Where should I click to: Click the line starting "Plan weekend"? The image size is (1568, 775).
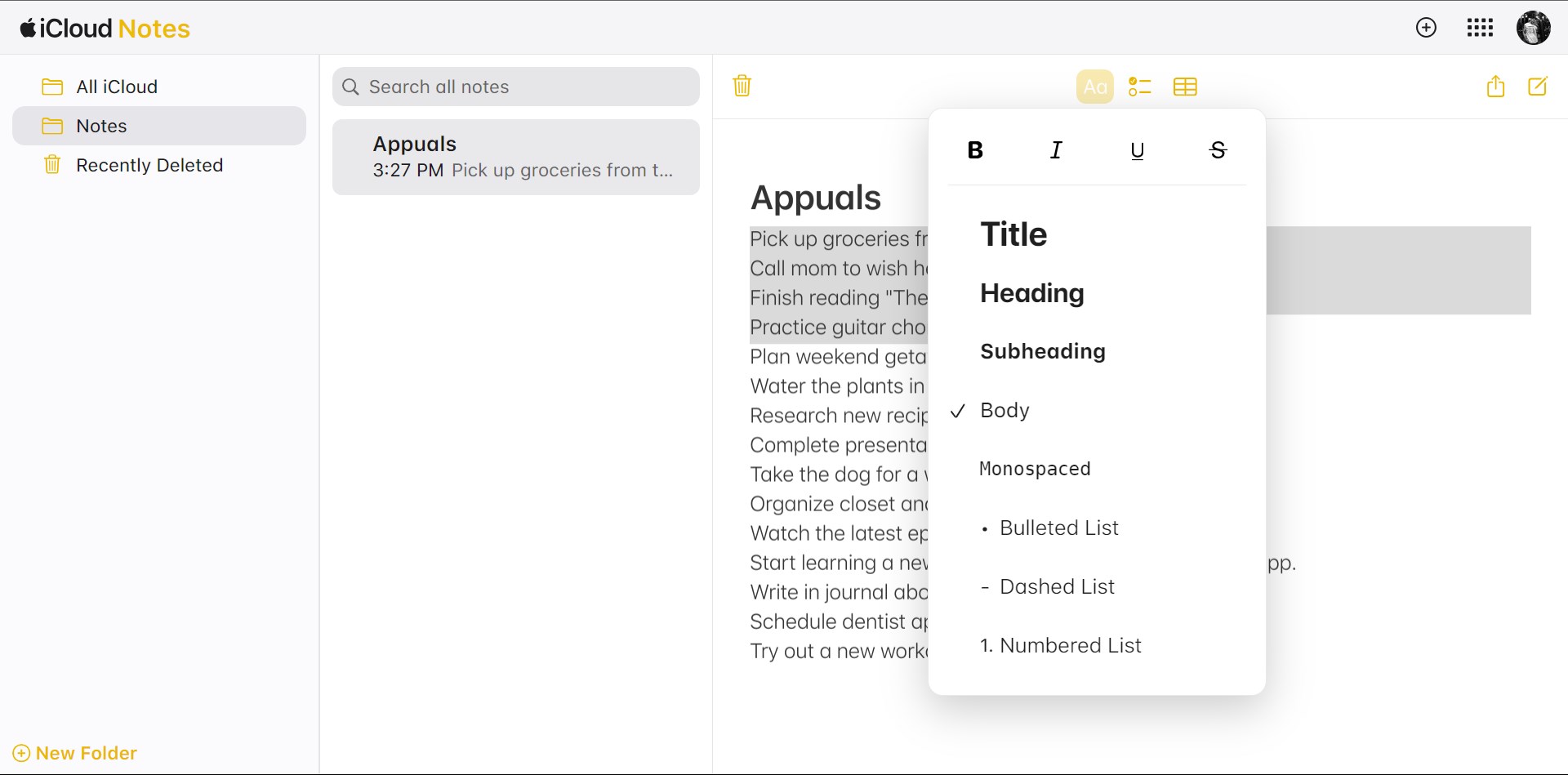coord(839,357)
